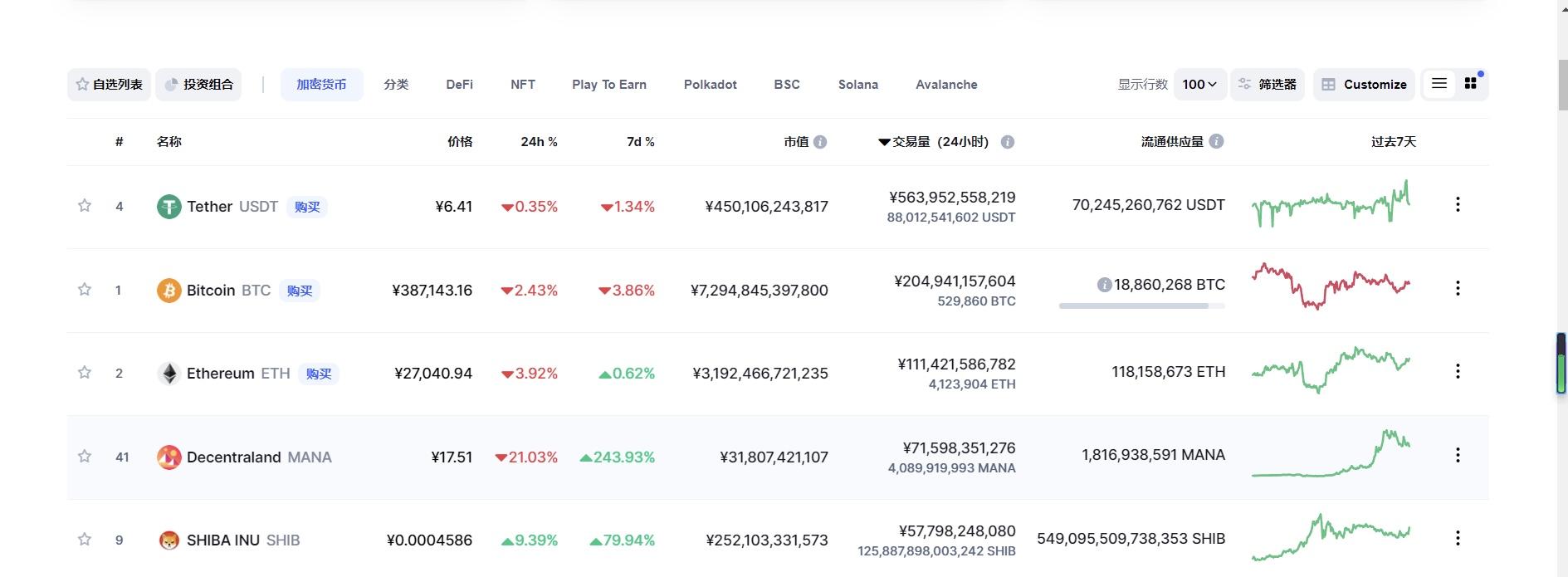Click the SHIBA INU logo icon
This screenshot has height=577, width=1568.
tap(169, 540)
